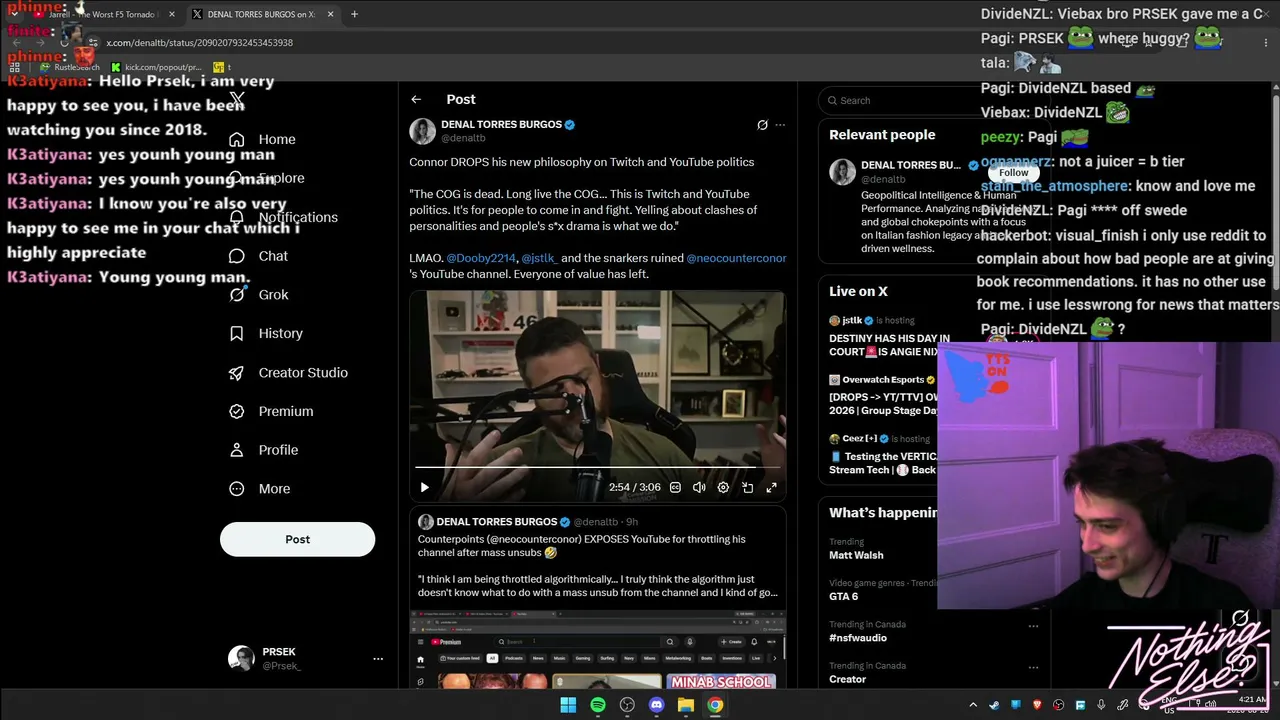
Task: Click the Brave tray icon
Action: (1037, 705)
